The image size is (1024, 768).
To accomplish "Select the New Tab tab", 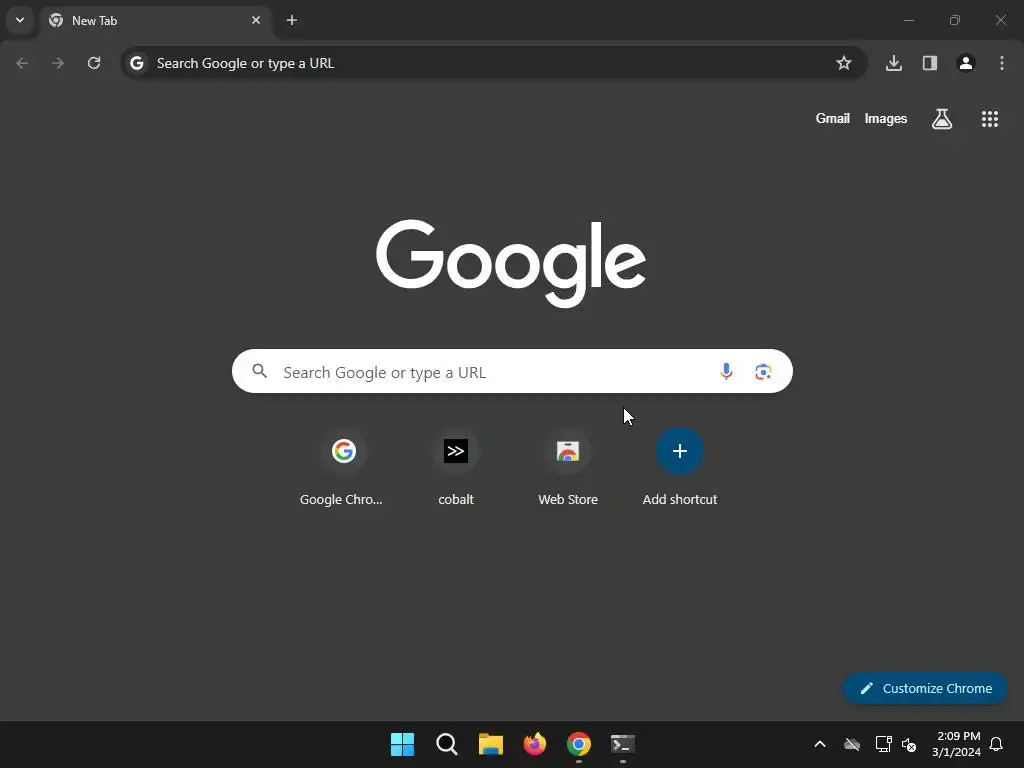I will [x=155, y=20].
